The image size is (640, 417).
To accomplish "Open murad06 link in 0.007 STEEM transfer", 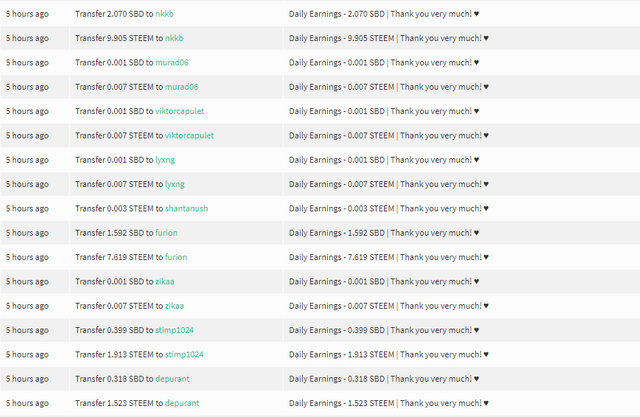I will (182, 87).
